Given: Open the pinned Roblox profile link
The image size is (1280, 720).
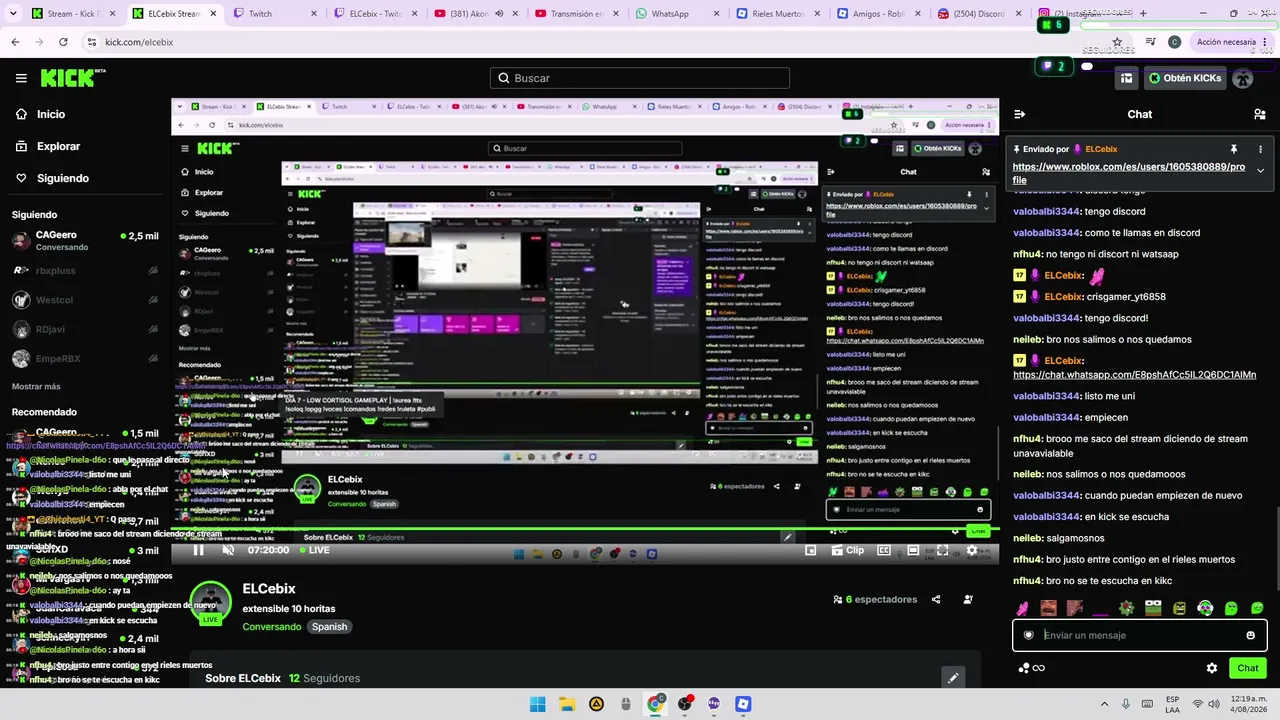Looking at the screenshot, I should pyautogui.click(x=1128, y=173).
